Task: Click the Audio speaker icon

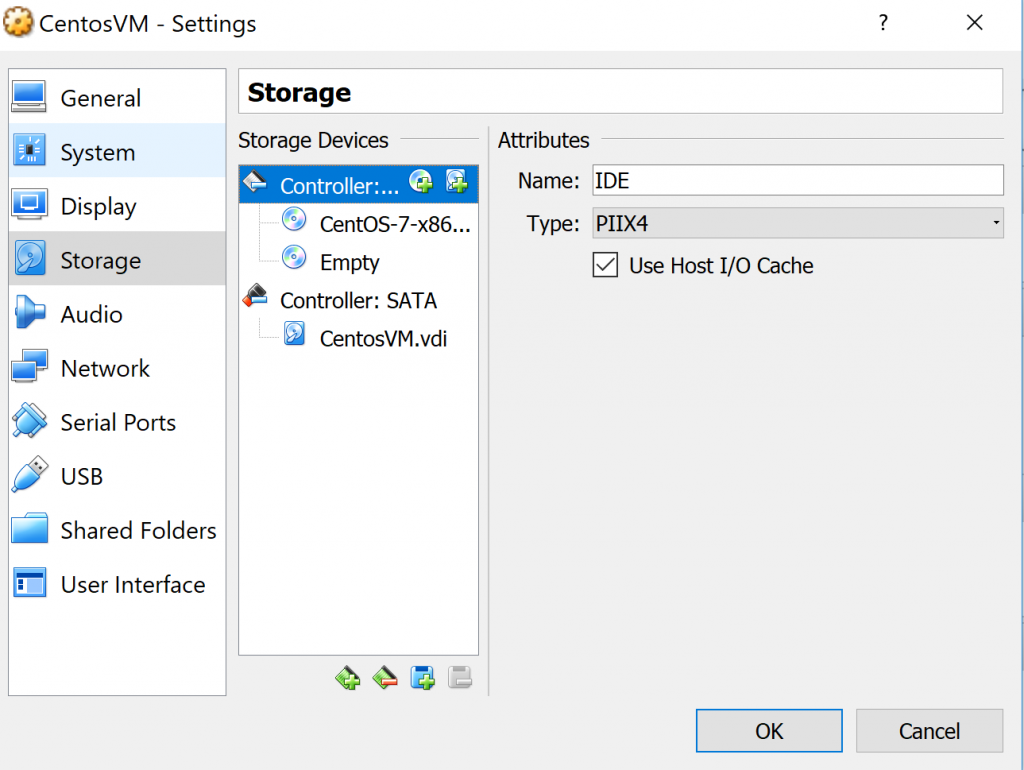Action: coord(29,312)
